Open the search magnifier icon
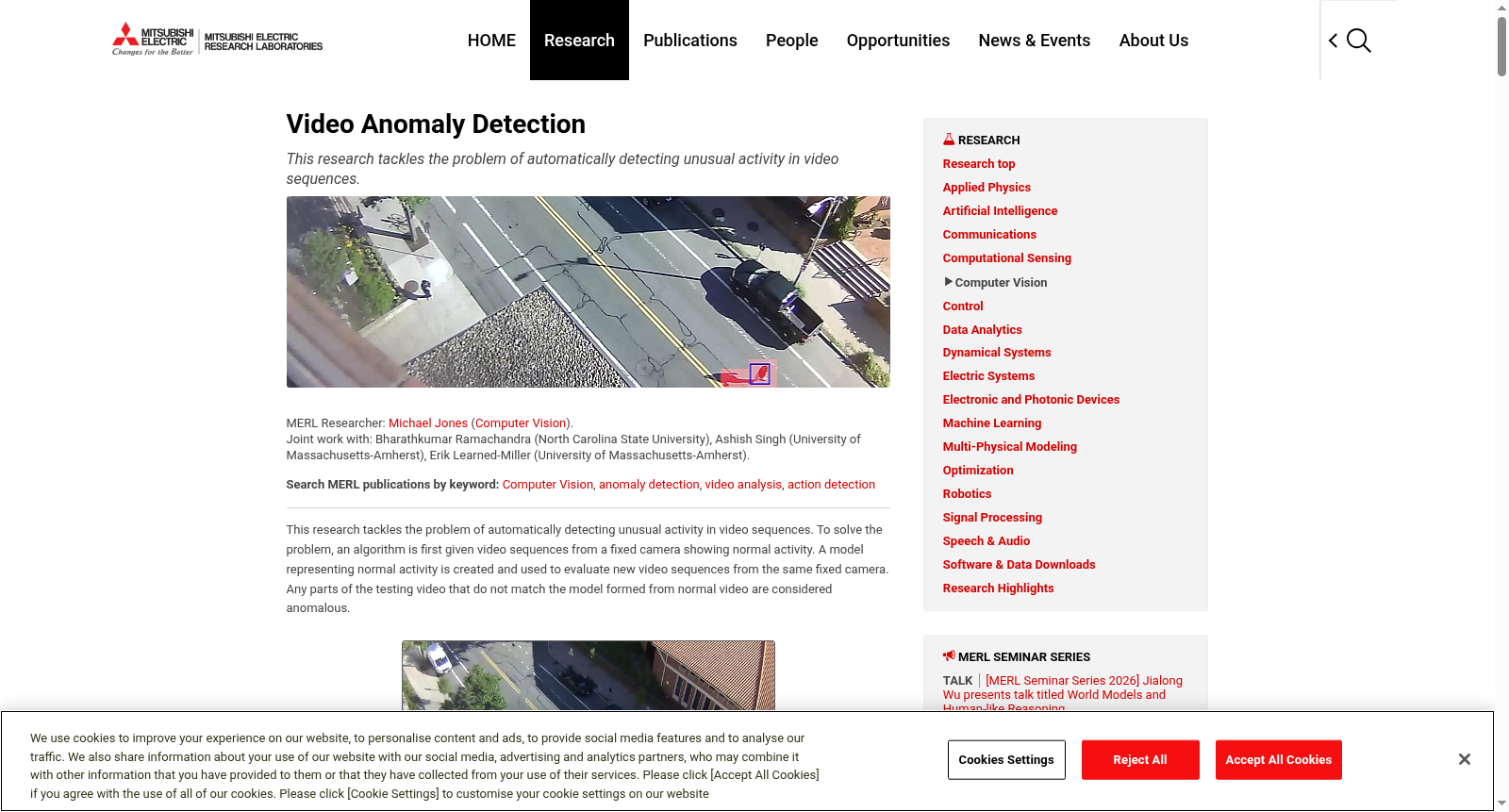 point(1359,41)
